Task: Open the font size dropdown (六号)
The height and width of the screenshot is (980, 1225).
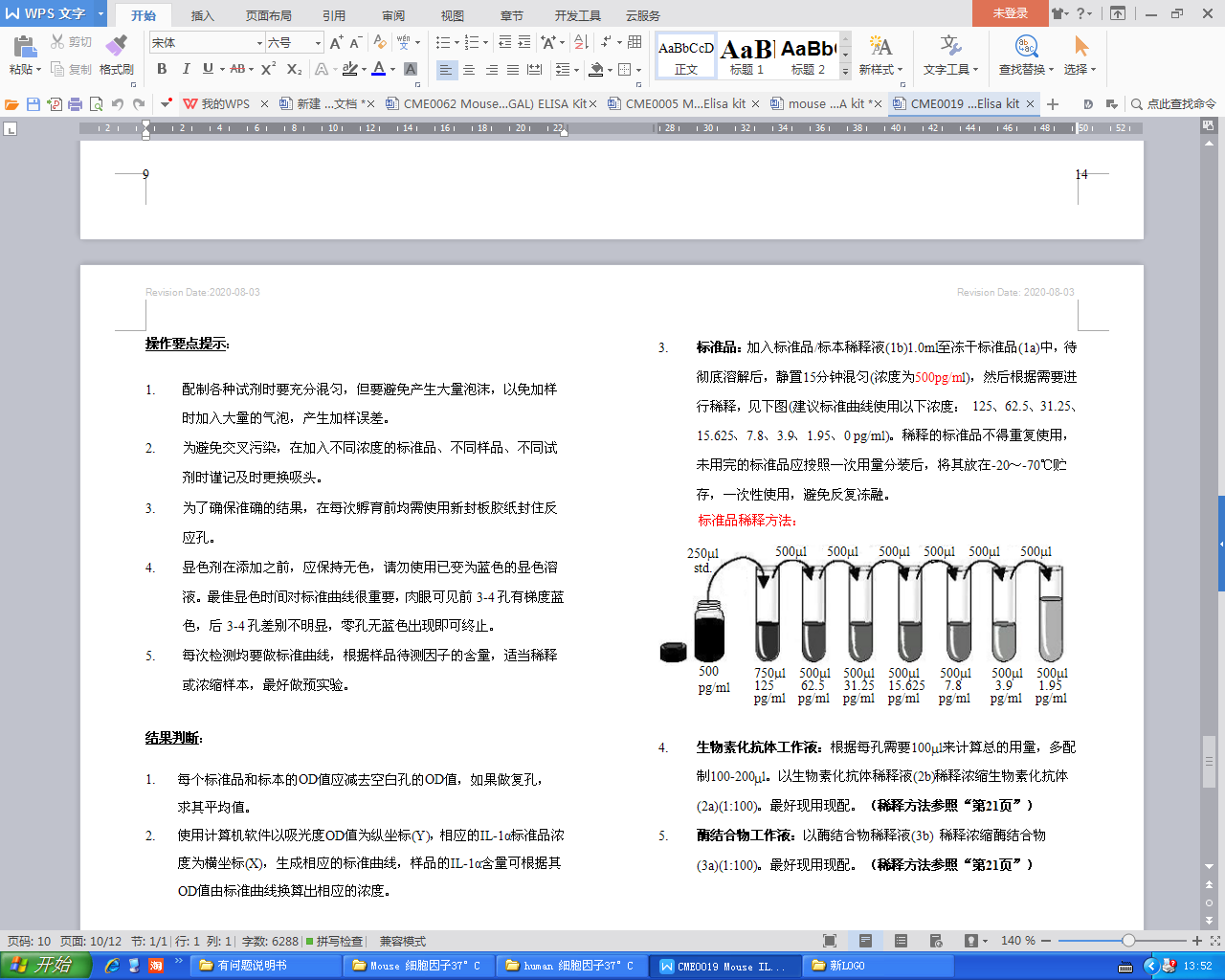Action: [x=318, y=43]
